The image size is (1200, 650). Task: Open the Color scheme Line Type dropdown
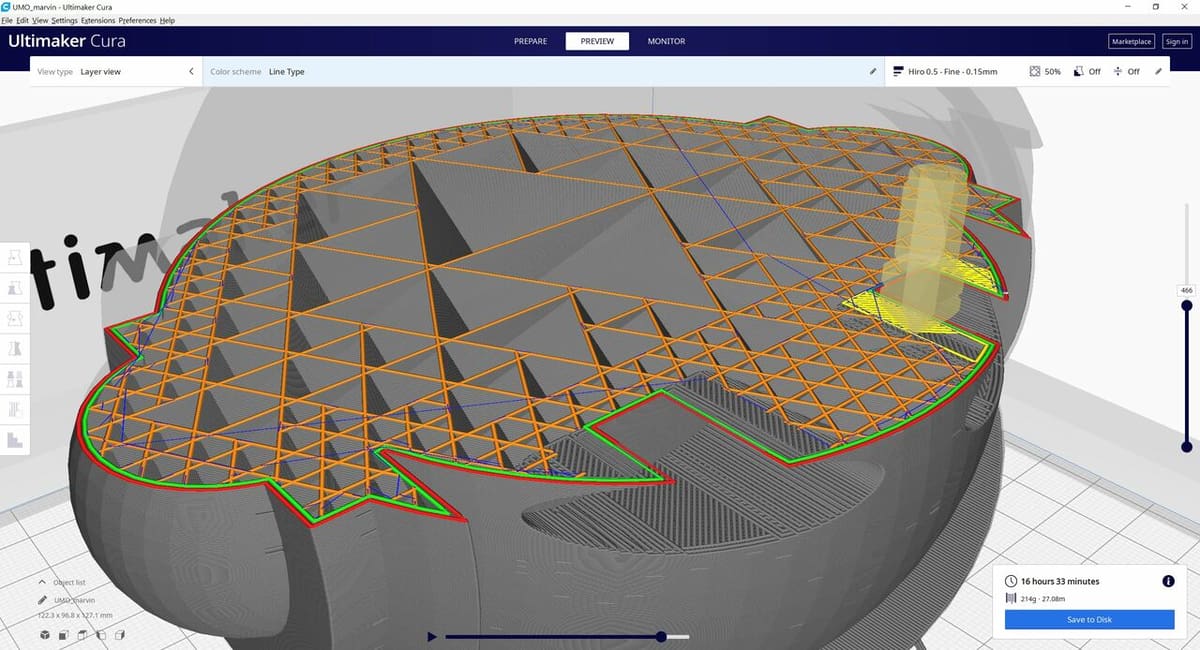pos(543,72)
